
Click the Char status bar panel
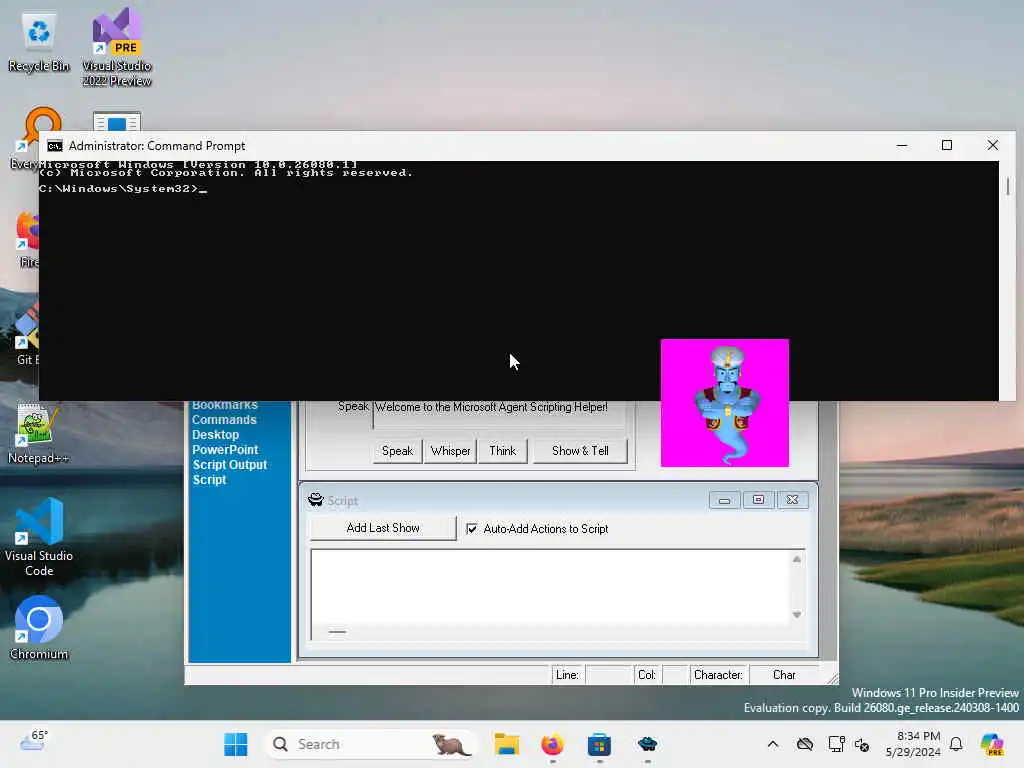[x=784, y=675]
